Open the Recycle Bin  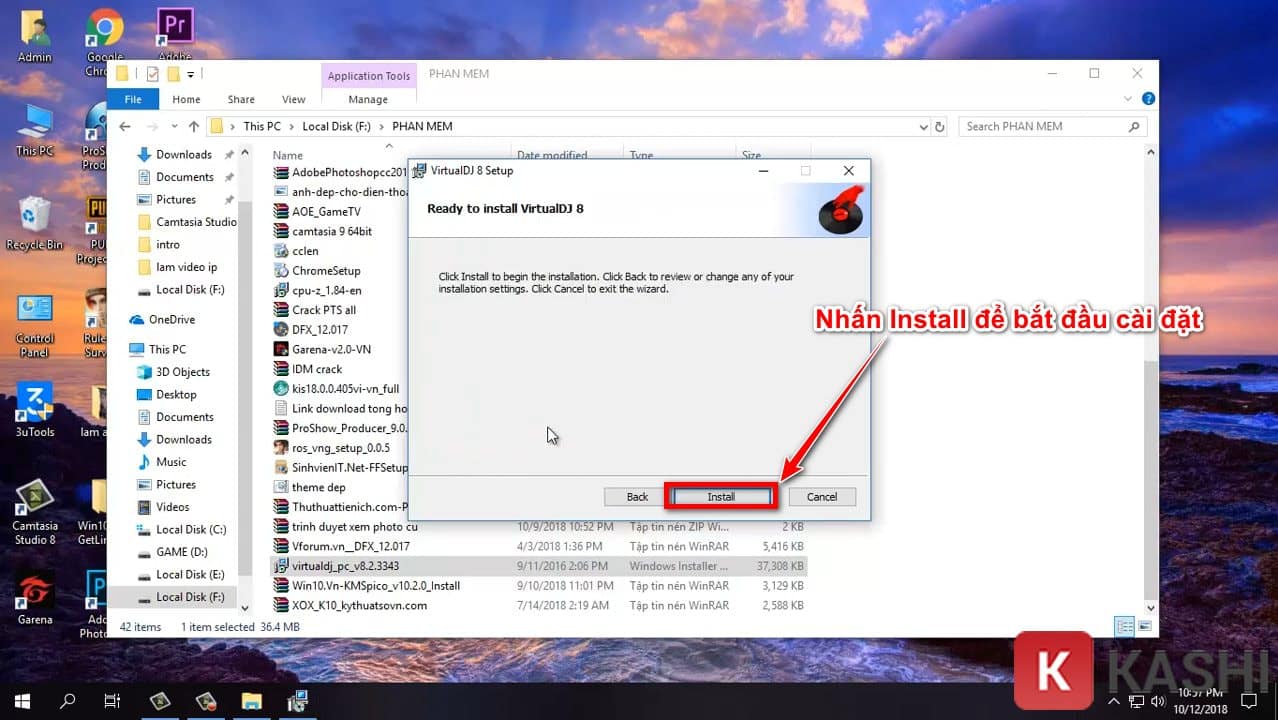(x=35, y=215)
